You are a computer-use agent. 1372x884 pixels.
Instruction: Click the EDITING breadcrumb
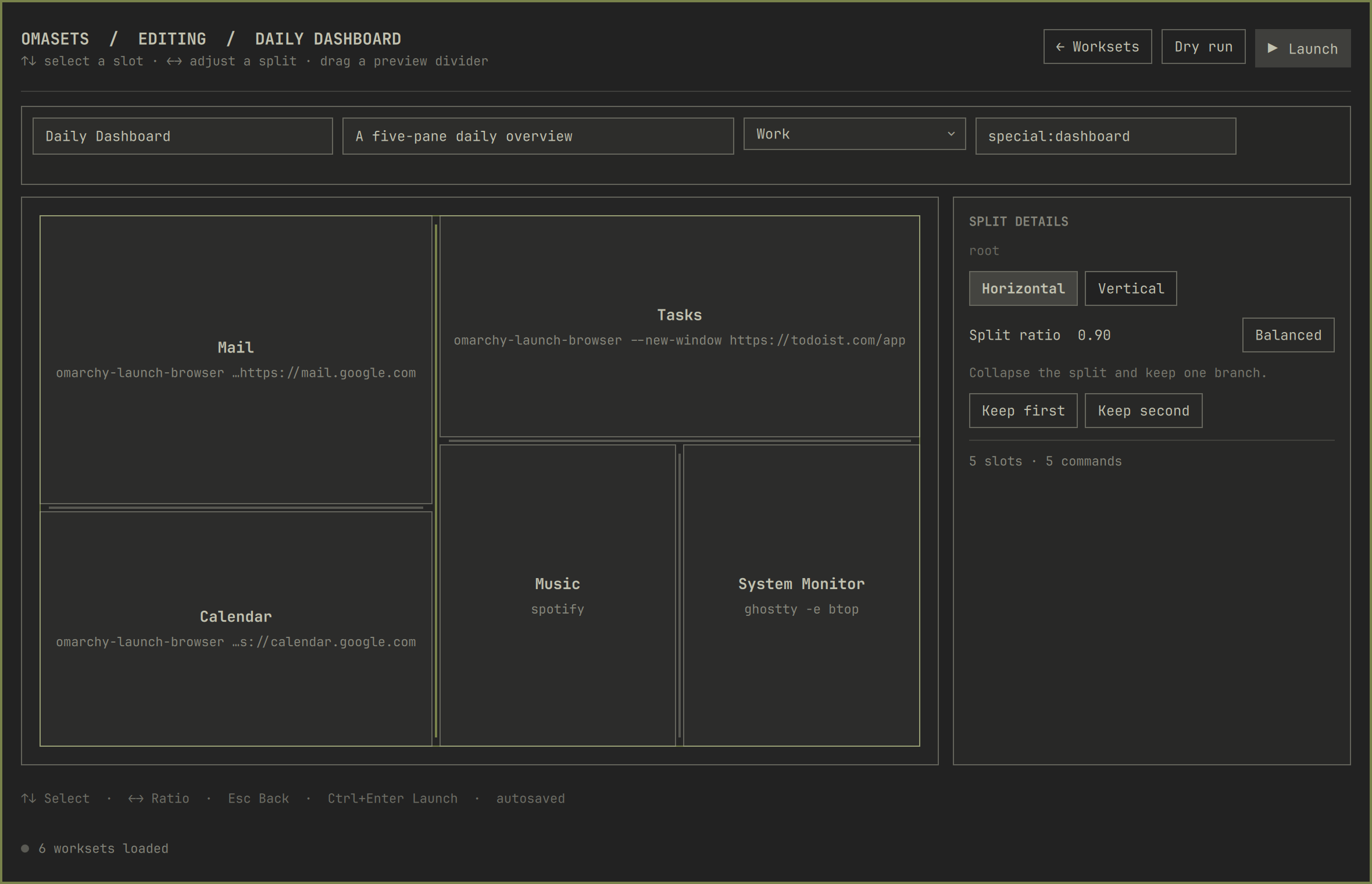click(x=172, y=39)
